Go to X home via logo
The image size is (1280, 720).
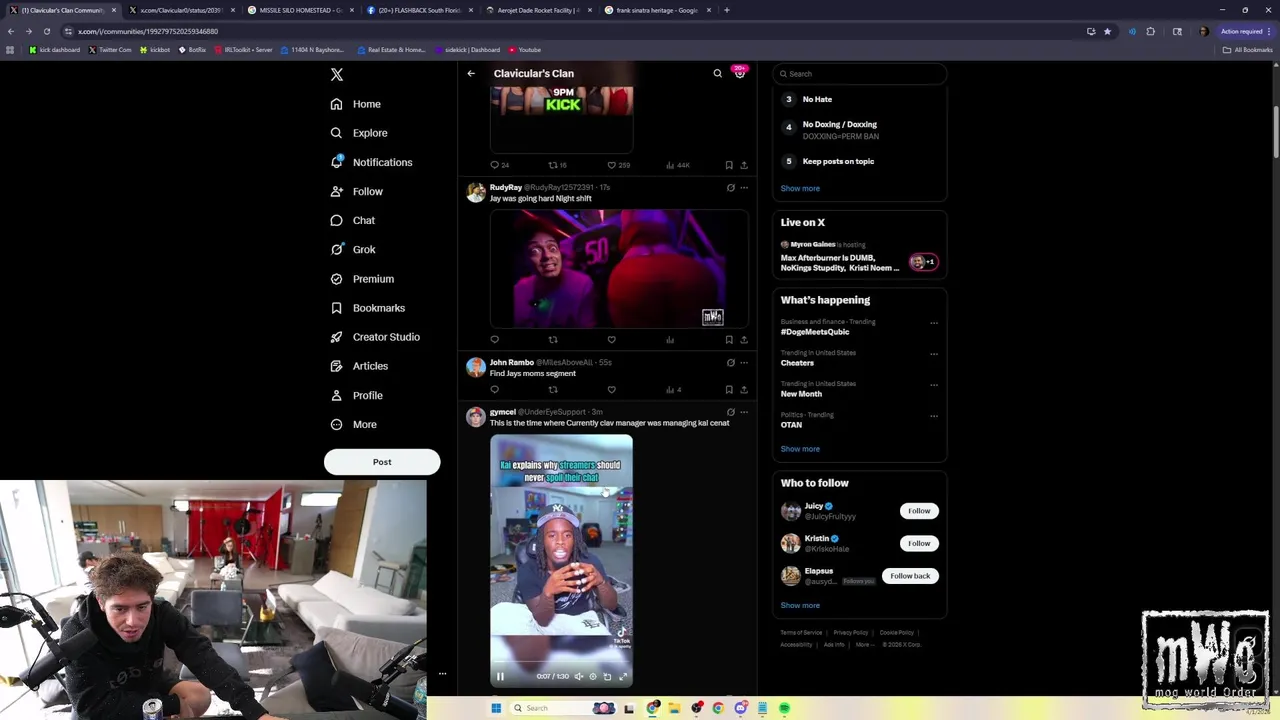click(337, 75)
